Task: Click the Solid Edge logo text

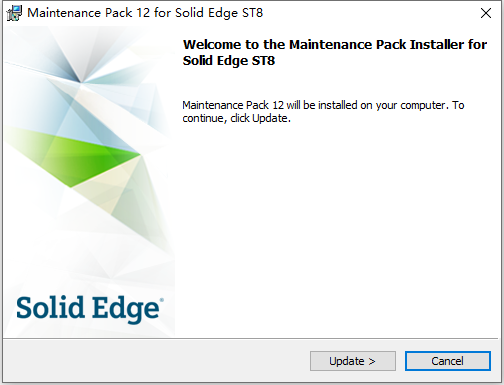Action: [88, 309]
